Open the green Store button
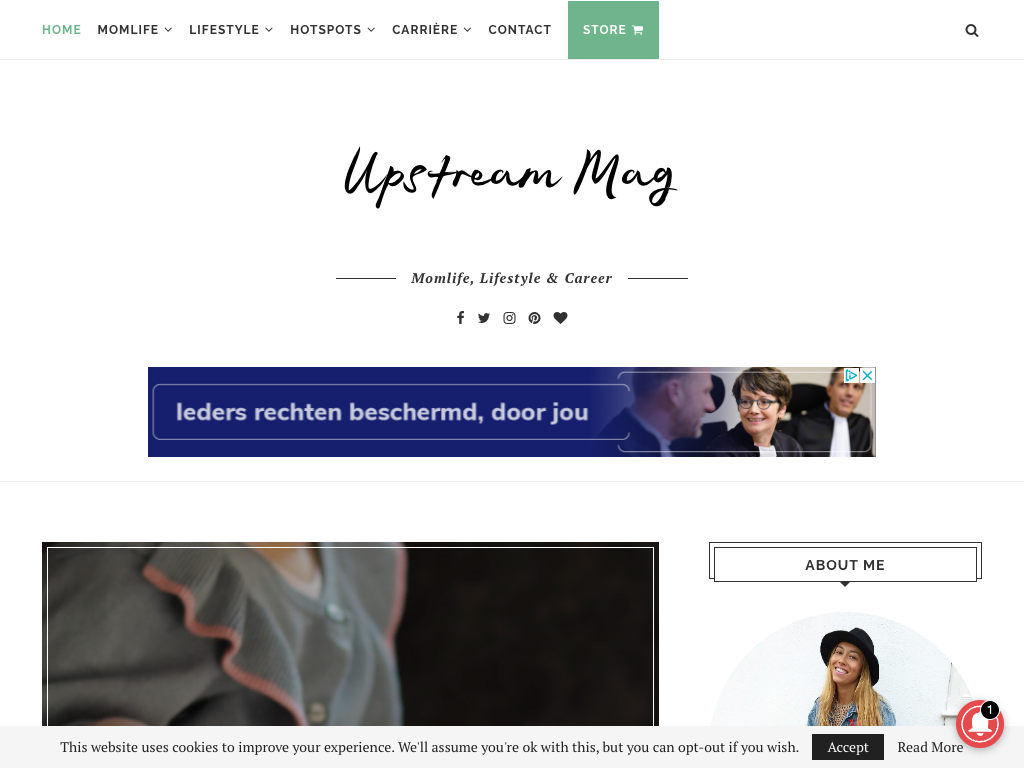 (x=613, y=30)
